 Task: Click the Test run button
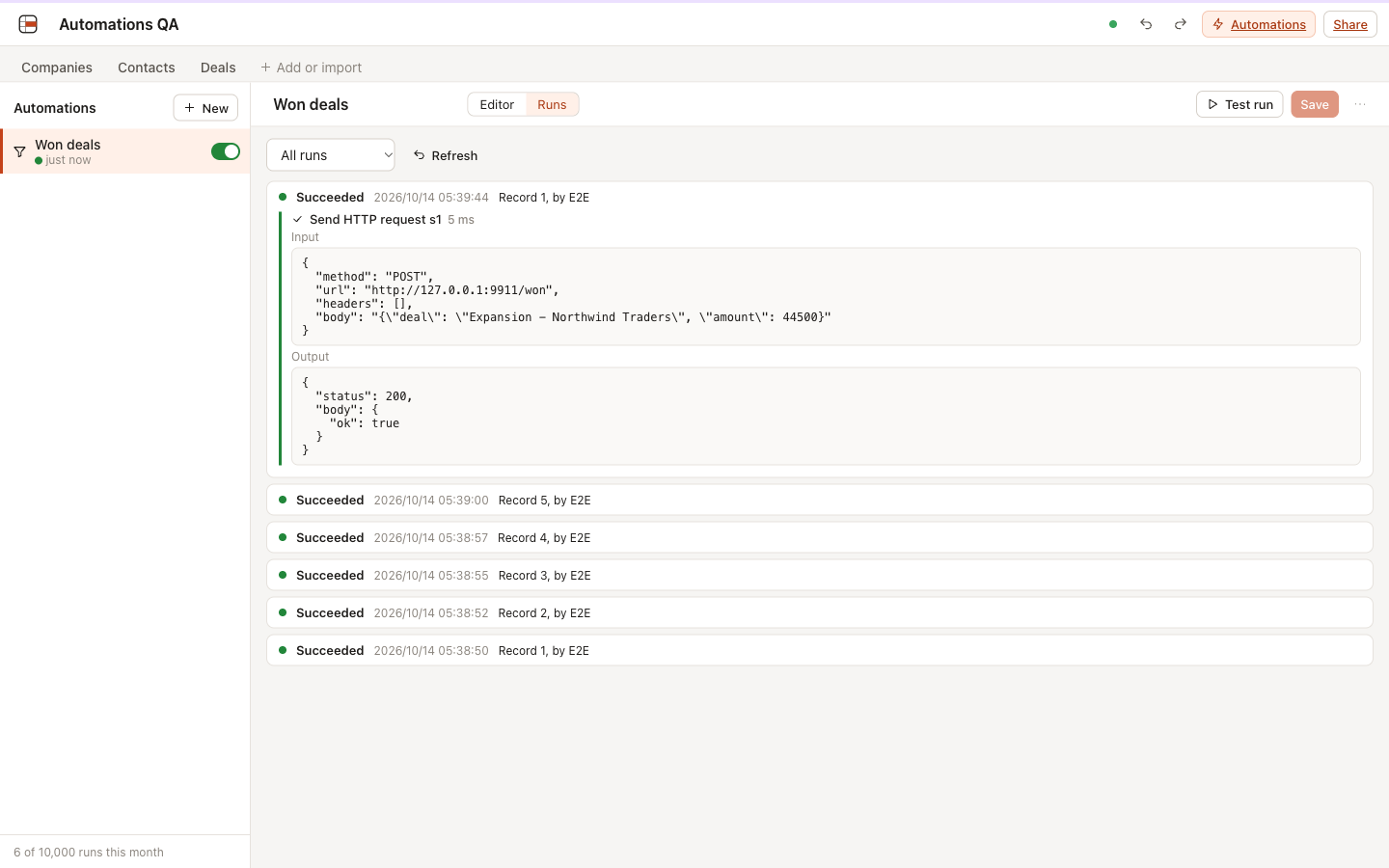(x=1239, y=104)
